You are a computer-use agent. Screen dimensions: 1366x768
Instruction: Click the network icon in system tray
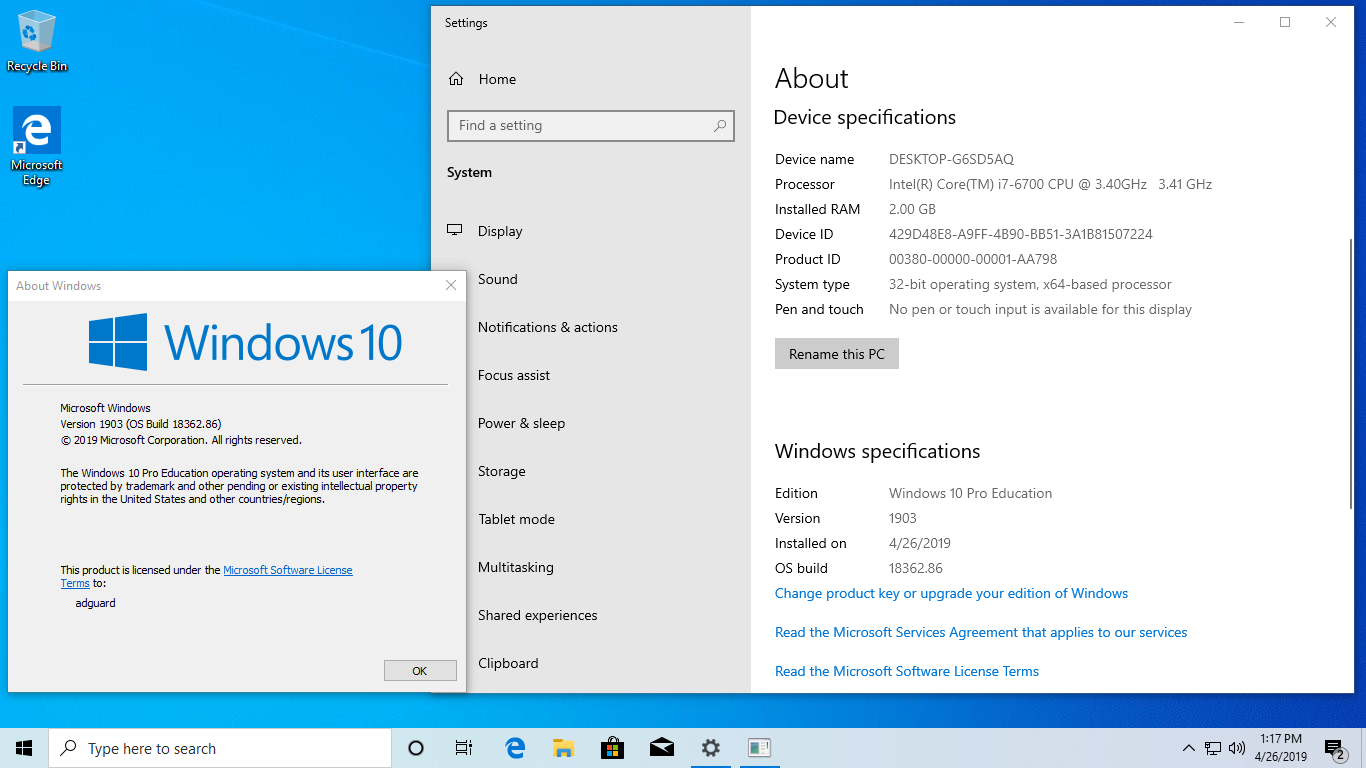click(1213, 748)
